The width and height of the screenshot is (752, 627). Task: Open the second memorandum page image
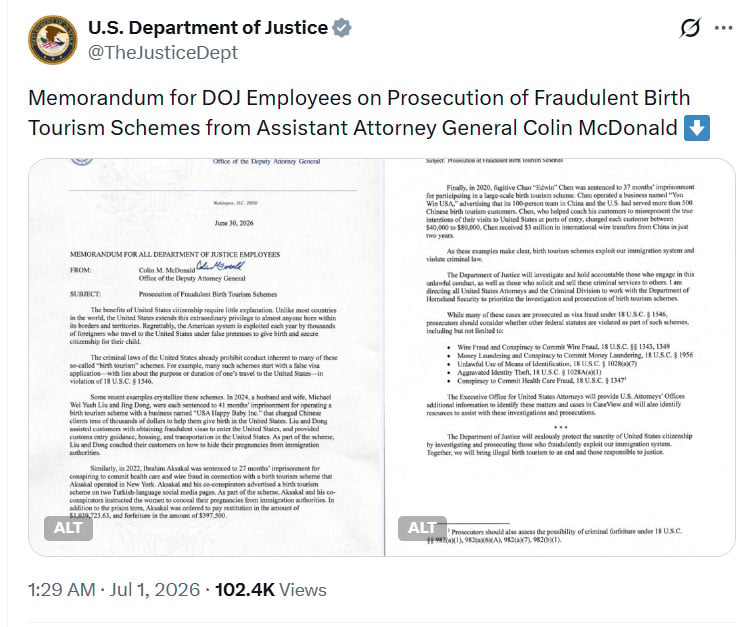coord(560,357)
